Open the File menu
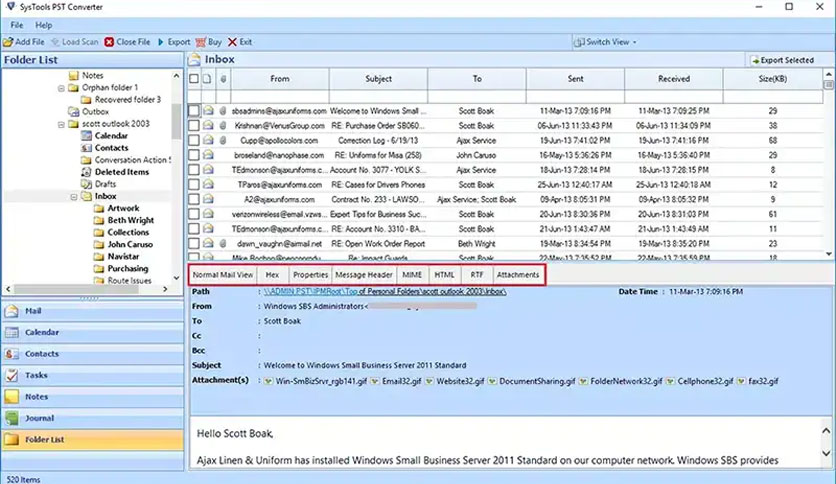 tap(17, 25)
